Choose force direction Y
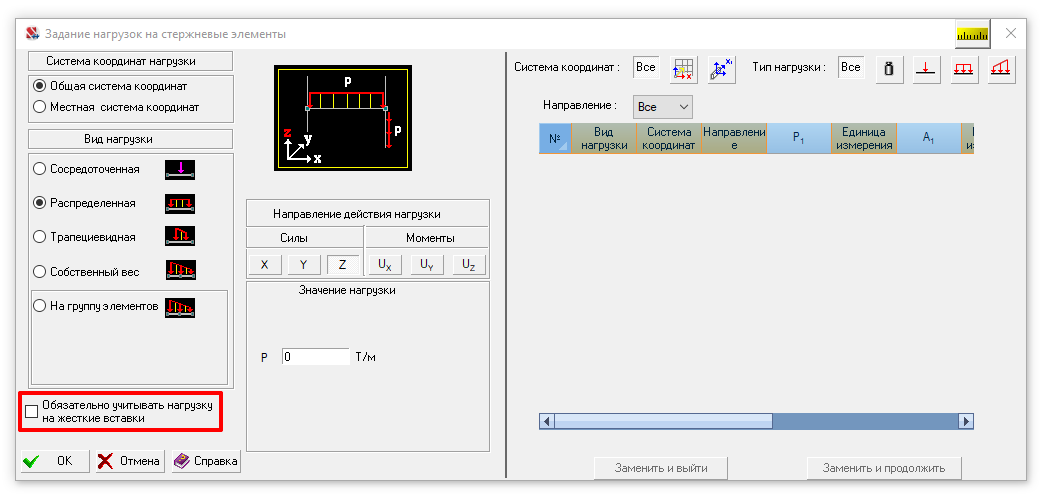 pos(303,264)
